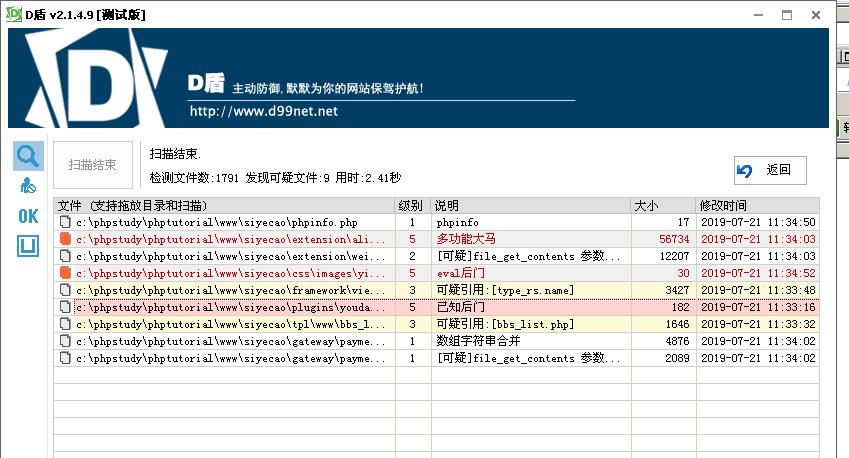Click the 可疑引用:[bbs_list.php] description
The image size is (849, 458).
[x=505, y=324]
